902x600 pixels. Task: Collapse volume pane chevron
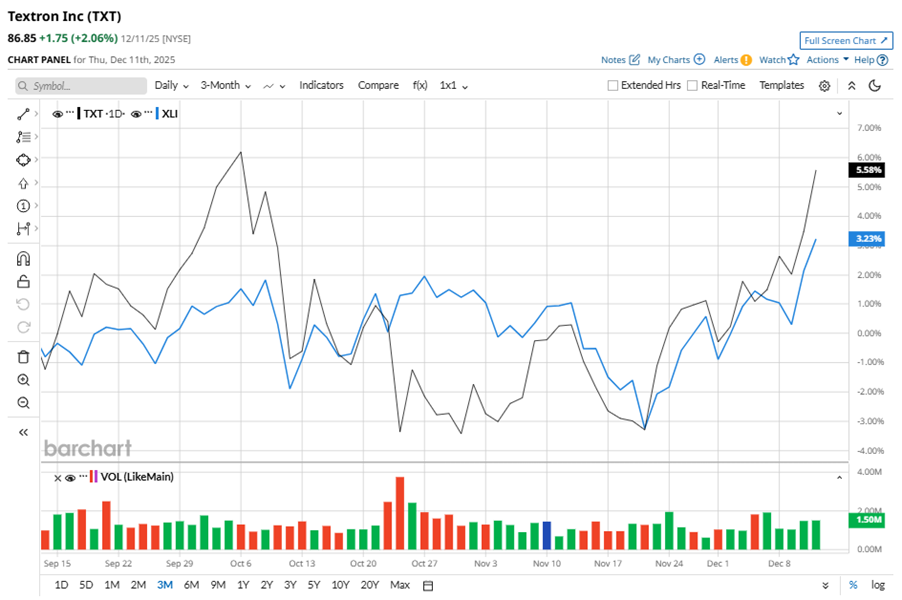click(x=839, y=477)
